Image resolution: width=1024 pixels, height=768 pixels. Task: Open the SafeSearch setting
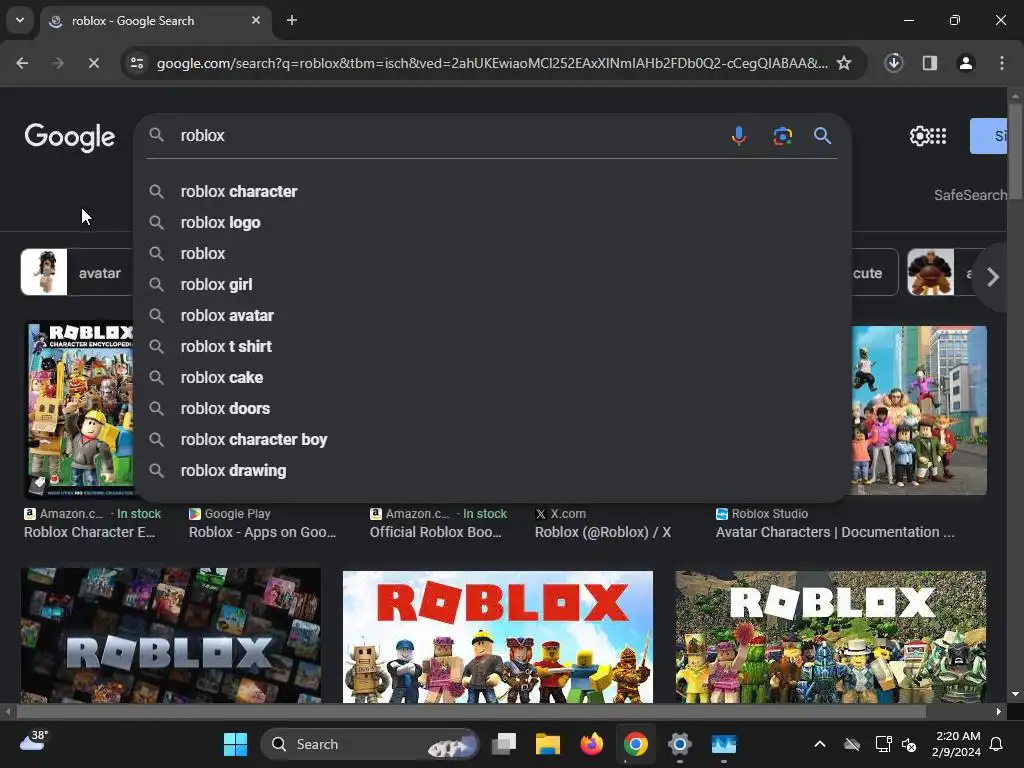click(970, 195)
